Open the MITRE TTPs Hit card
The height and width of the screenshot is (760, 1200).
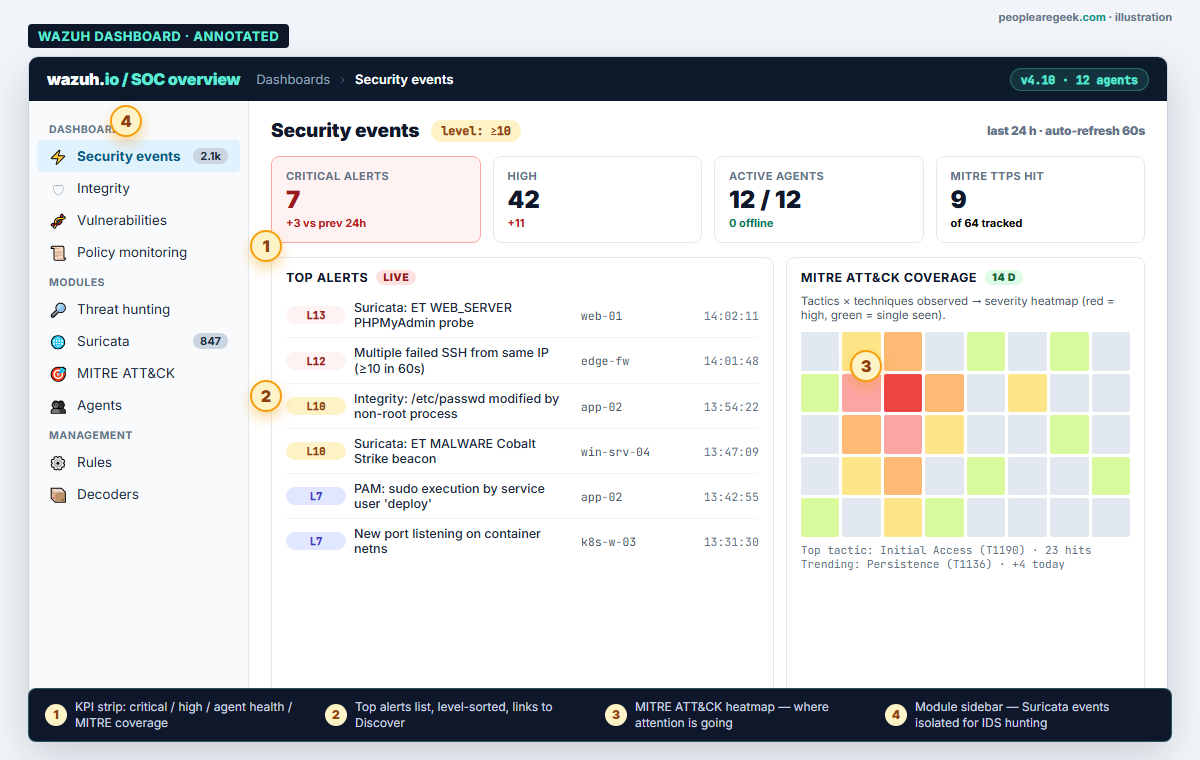tap(1040, 199)
